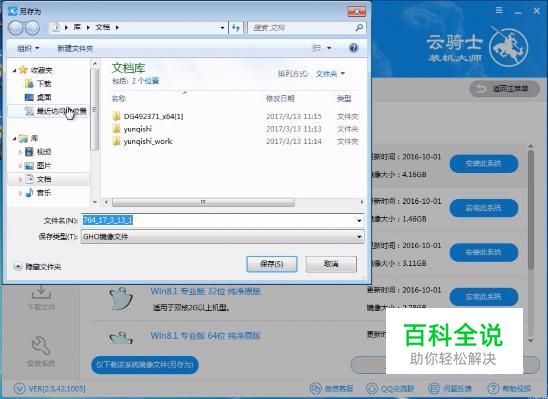Screen dimensions: 548x399
Task: Click the refresh button beside the address bar
Action: tap(236, 28)
